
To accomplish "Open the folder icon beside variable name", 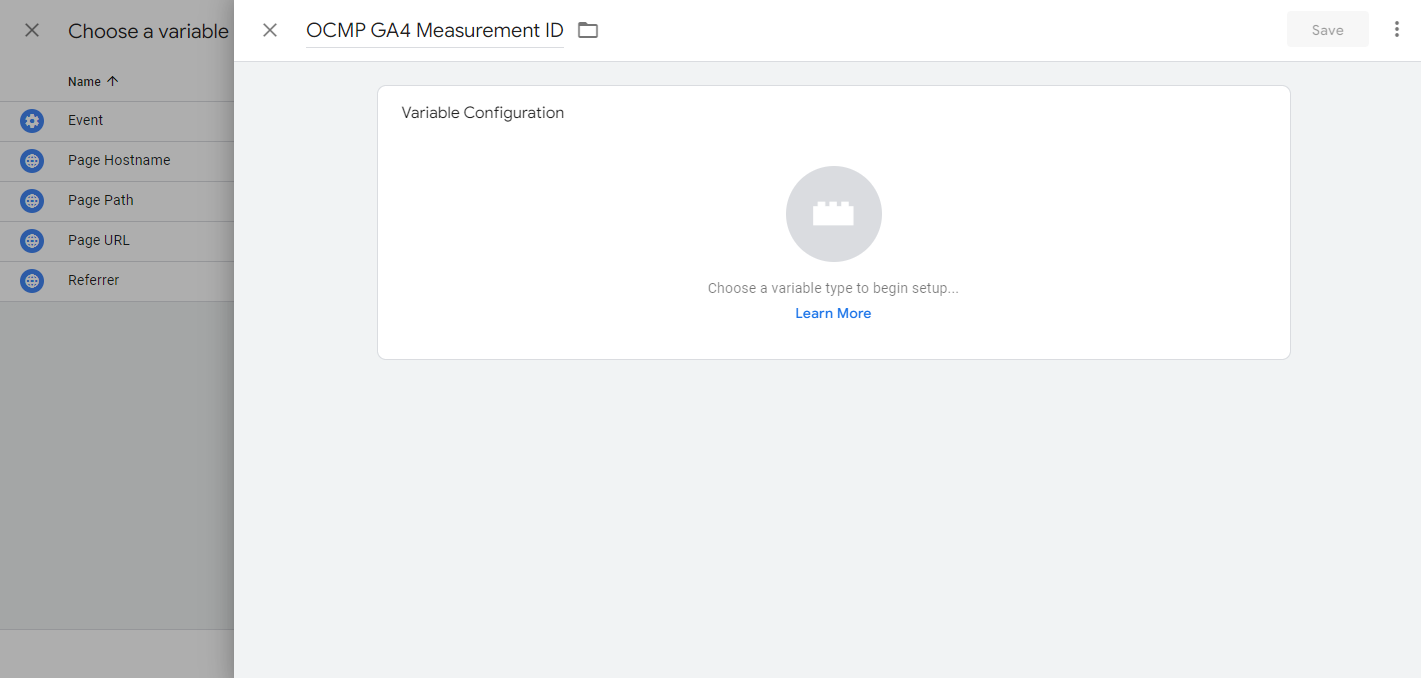I will [588, 30].
